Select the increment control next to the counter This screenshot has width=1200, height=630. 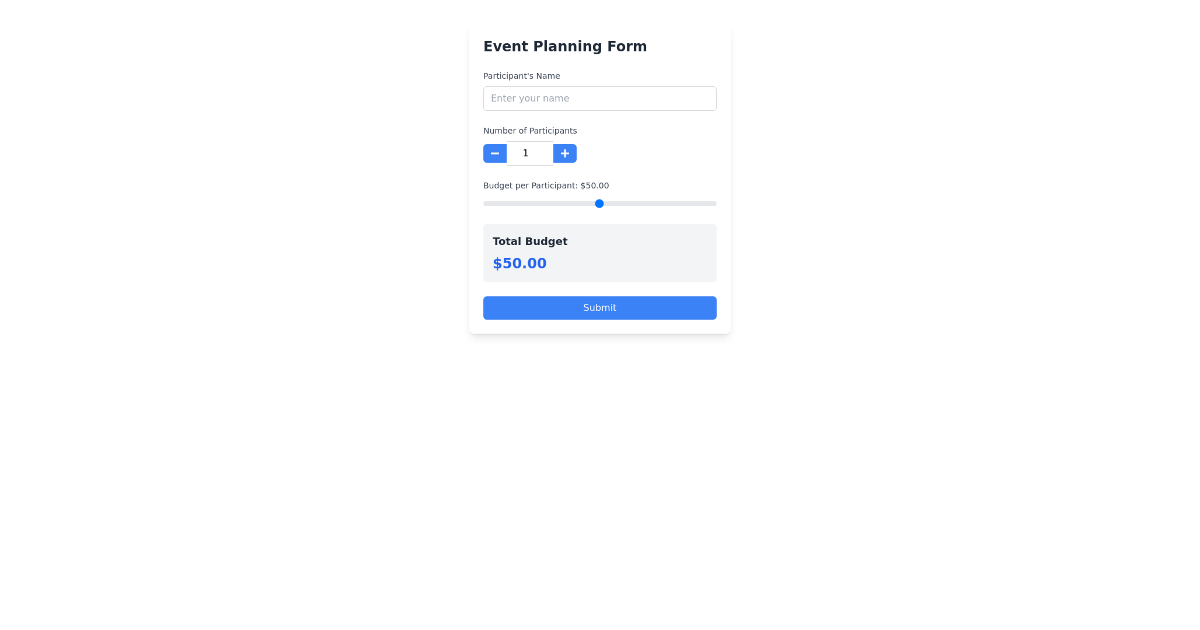(565, 153)
